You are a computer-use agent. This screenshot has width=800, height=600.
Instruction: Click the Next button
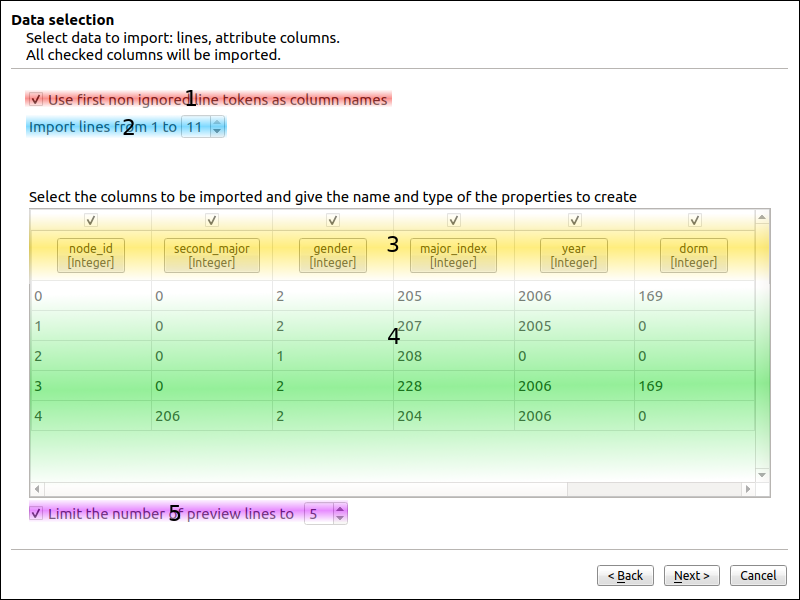pyautogui.click(x=692, y=575)
